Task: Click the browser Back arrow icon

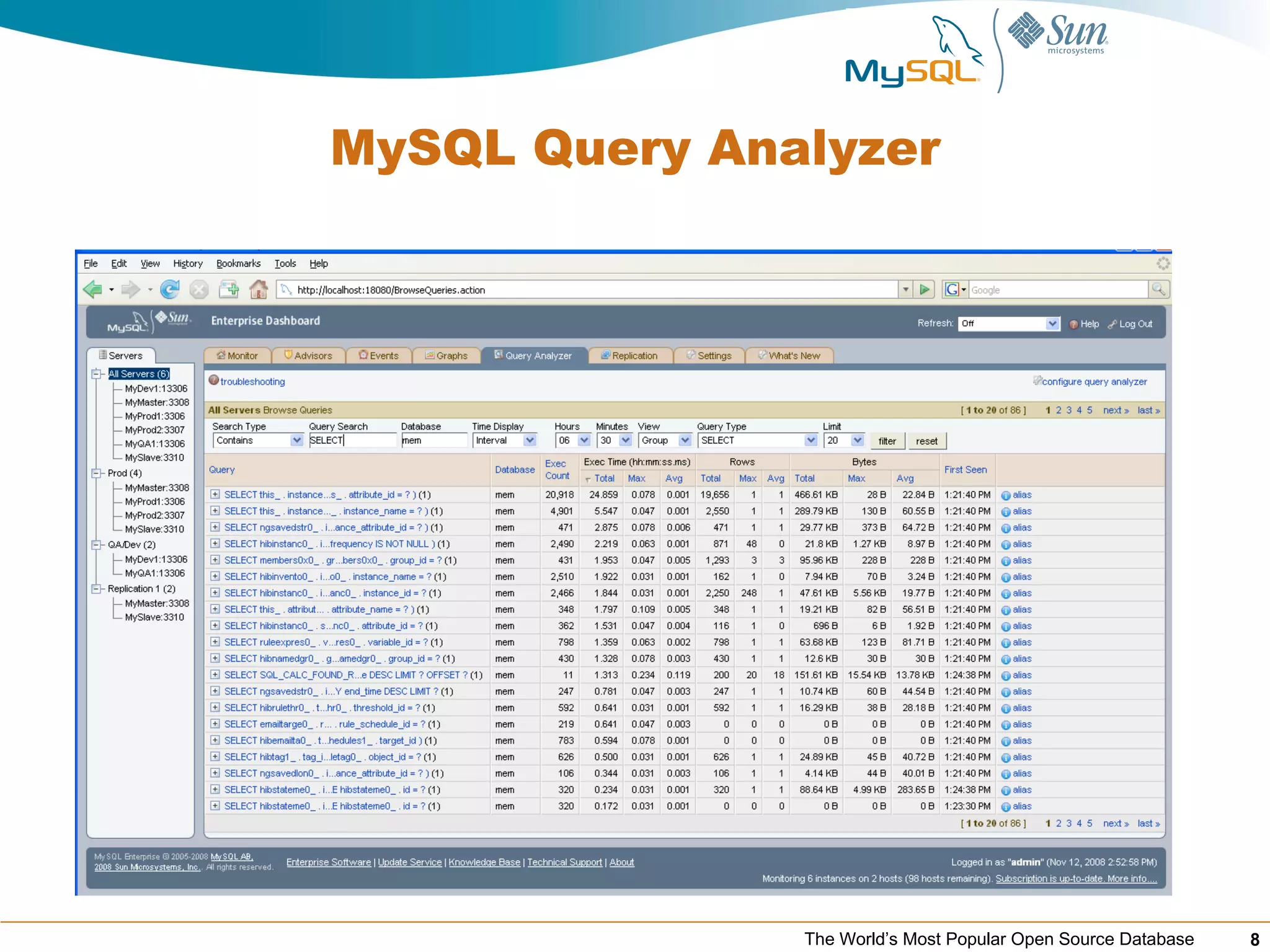Action: coord(93,289)
